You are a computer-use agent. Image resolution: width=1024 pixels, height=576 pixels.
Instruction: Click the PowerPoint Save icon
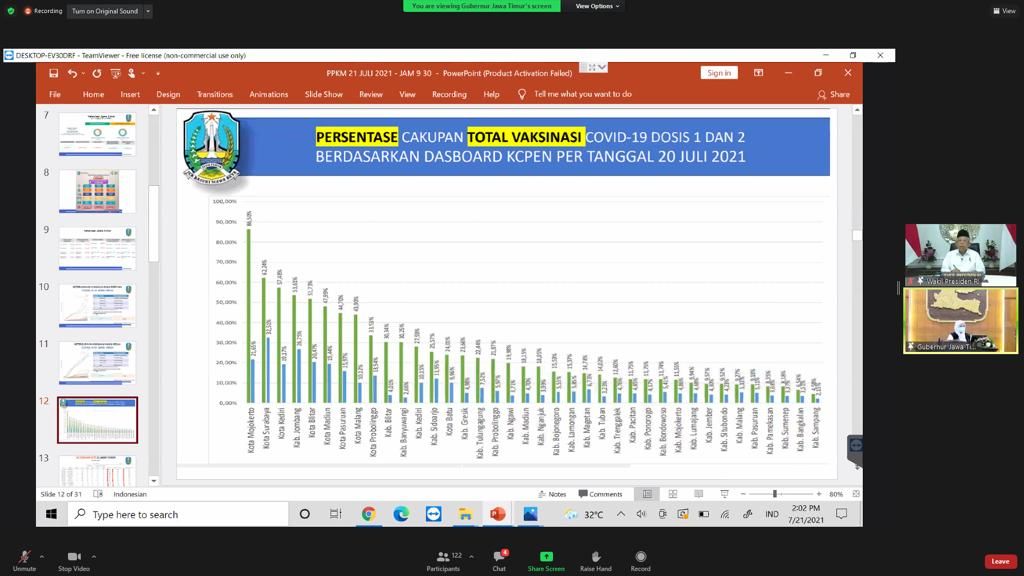click(52, 73)
